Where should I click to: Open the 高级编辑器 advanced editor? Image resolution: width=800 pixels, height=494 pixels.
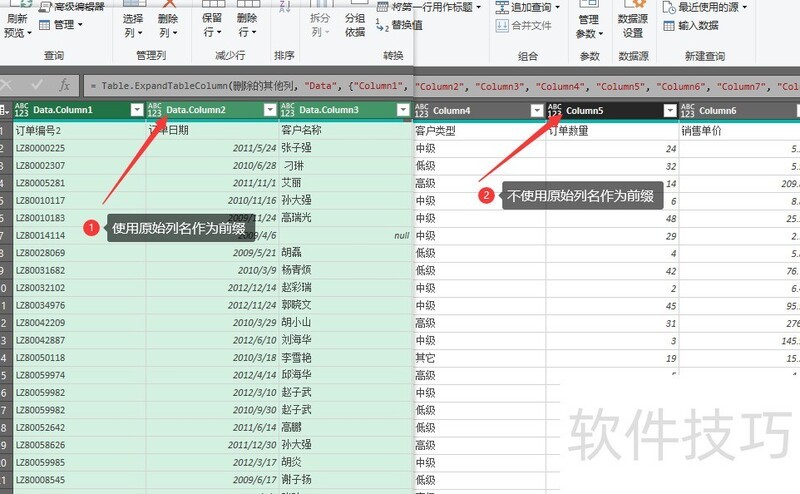tap(72, 6)
